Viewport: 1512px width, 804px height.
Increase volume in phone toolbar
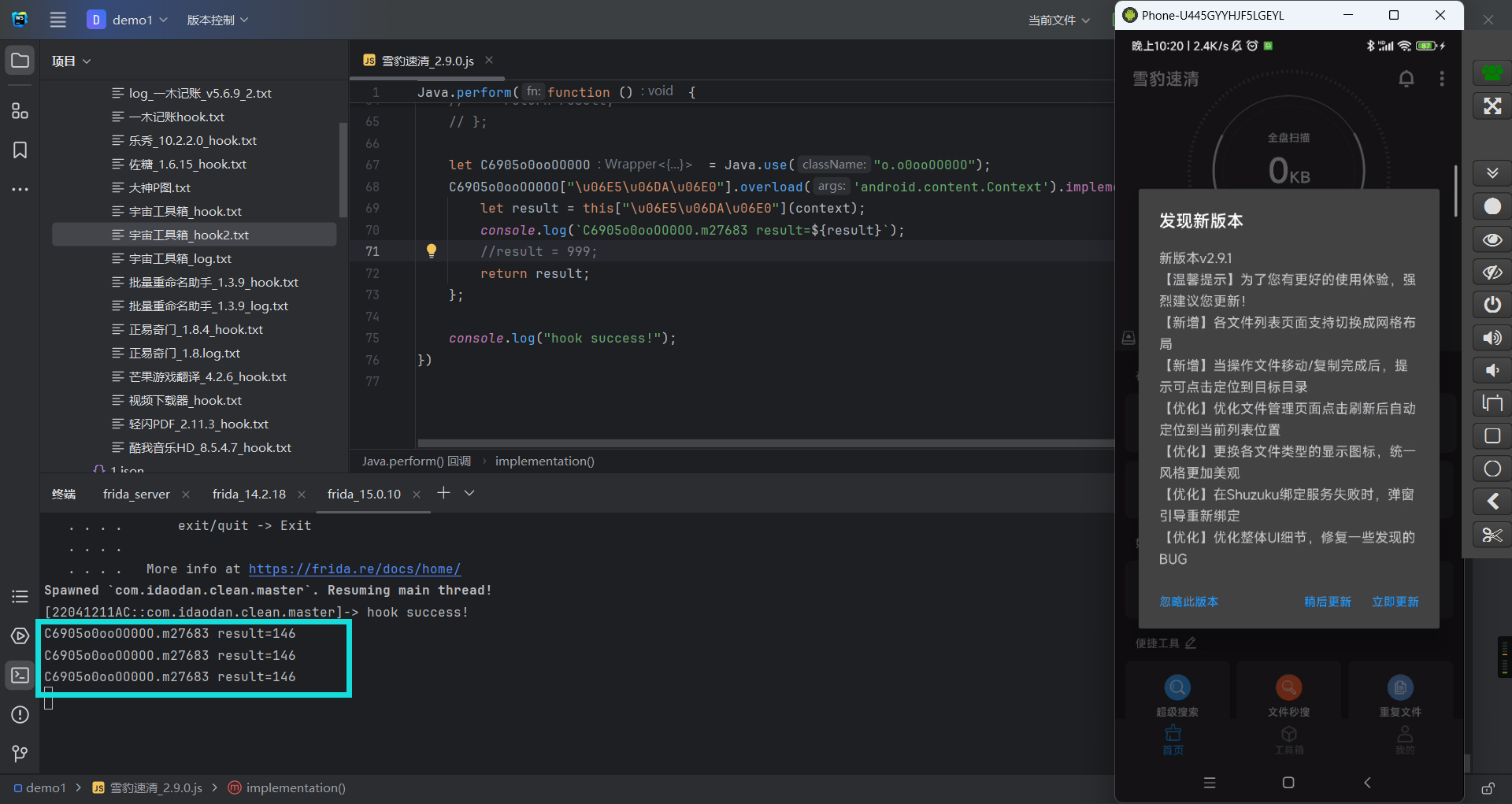(1492, 338)
